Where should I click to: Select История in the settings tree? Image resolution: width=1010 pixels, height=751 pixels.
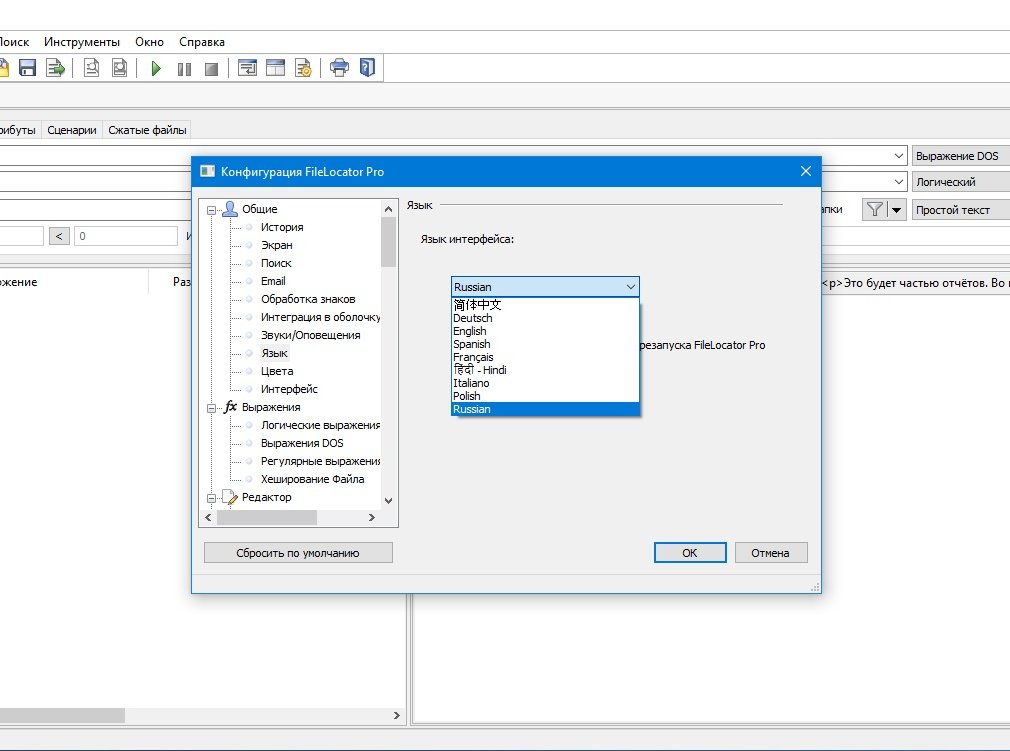(282, 227)
